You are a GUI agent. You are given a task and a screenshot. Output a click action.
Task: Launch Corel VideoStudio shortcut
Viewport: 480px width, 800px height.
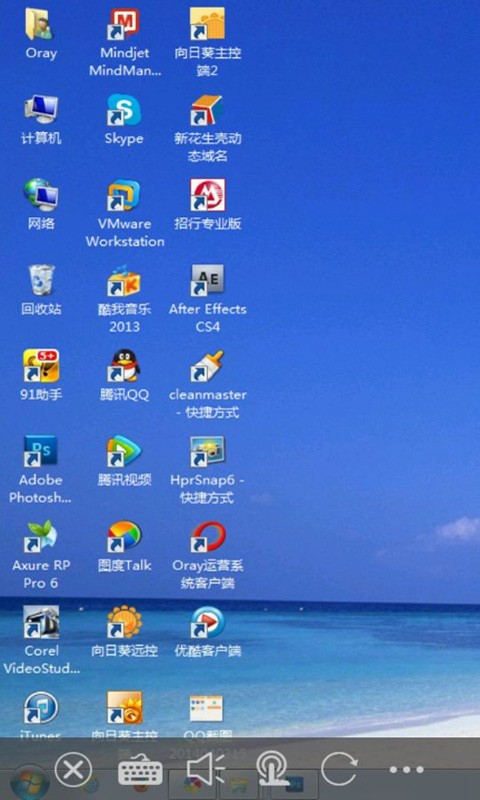41,621
